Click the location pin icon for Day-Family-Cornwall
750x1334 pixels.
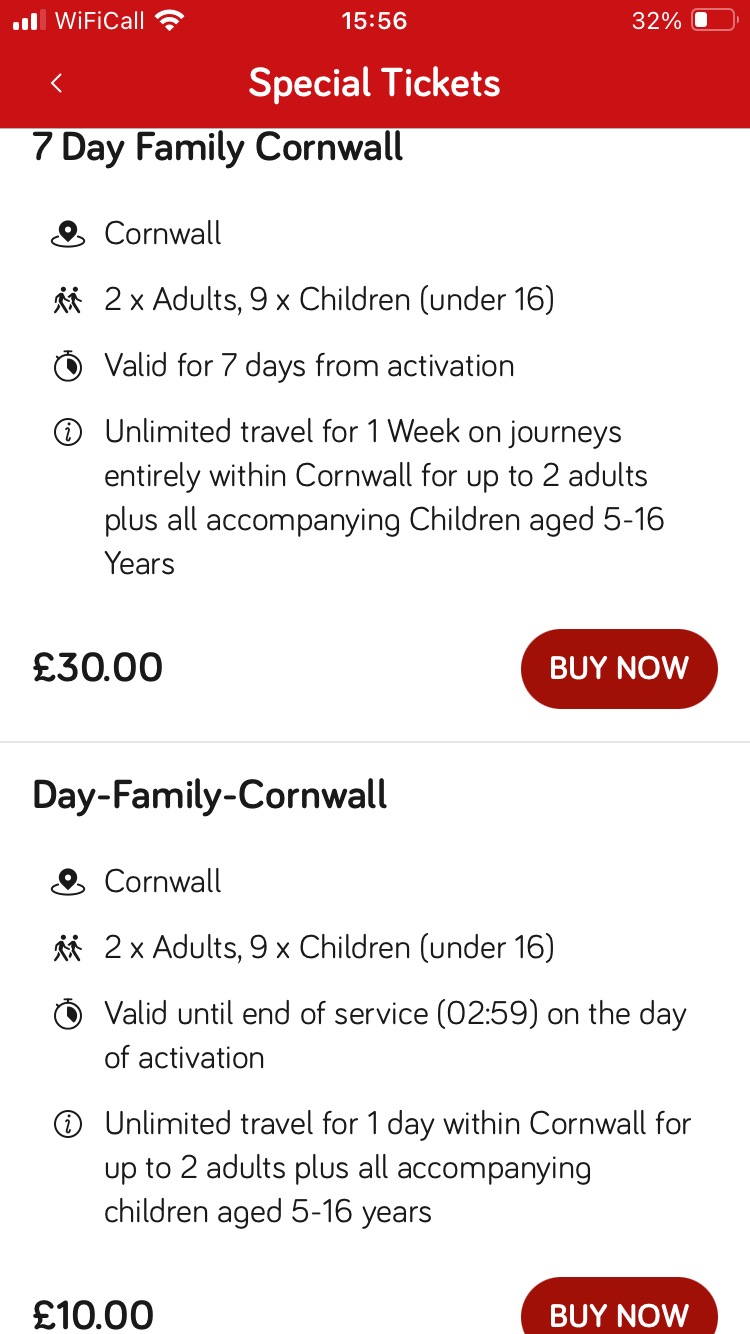pyautogui.click(x=67, y=880)
